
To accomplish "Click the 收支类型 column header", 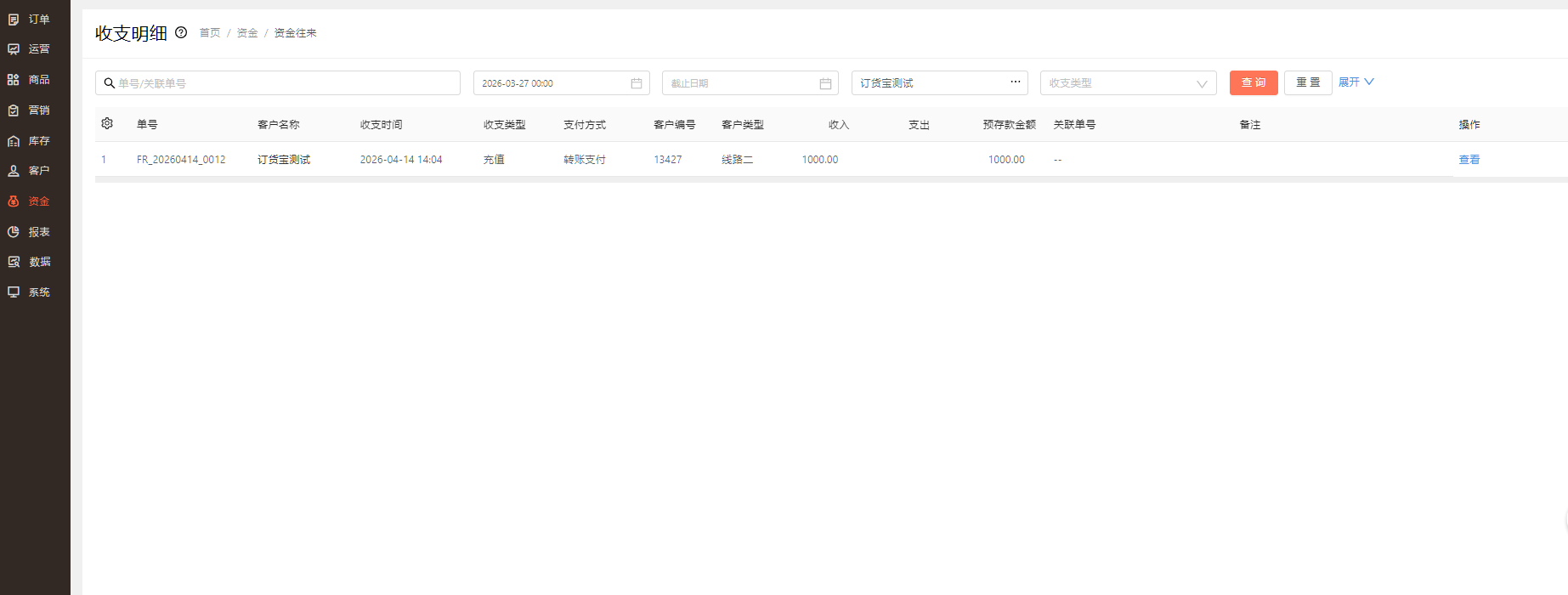I will [505, 125].
